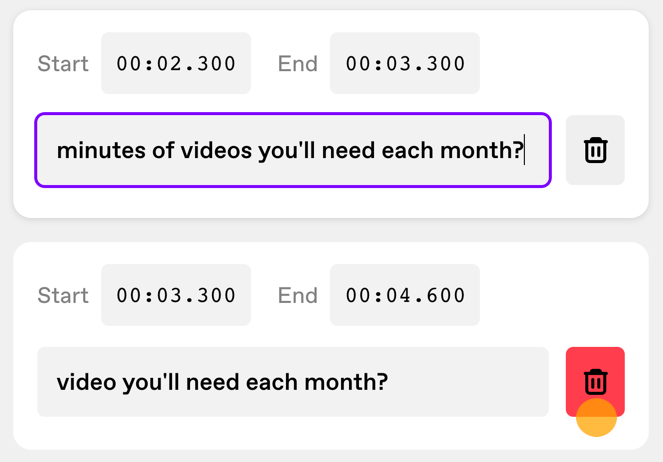This screenshot has width=663, height=462.
Task: Select the "video you'll need each month?" text box
Action: 293,382
